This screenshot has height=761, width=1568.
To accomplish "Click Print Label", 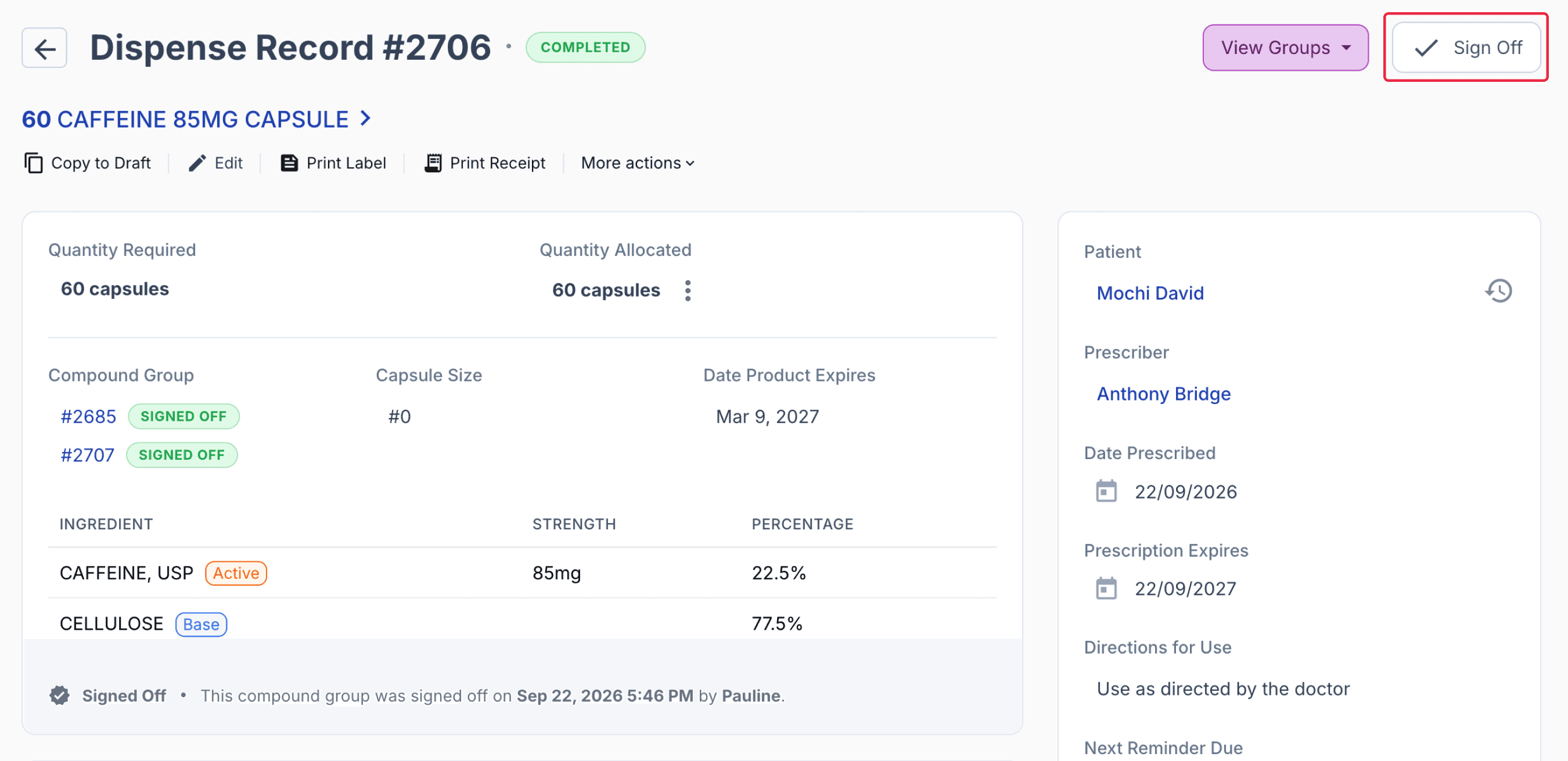I will pyautogui.click(x=333, y=163).
